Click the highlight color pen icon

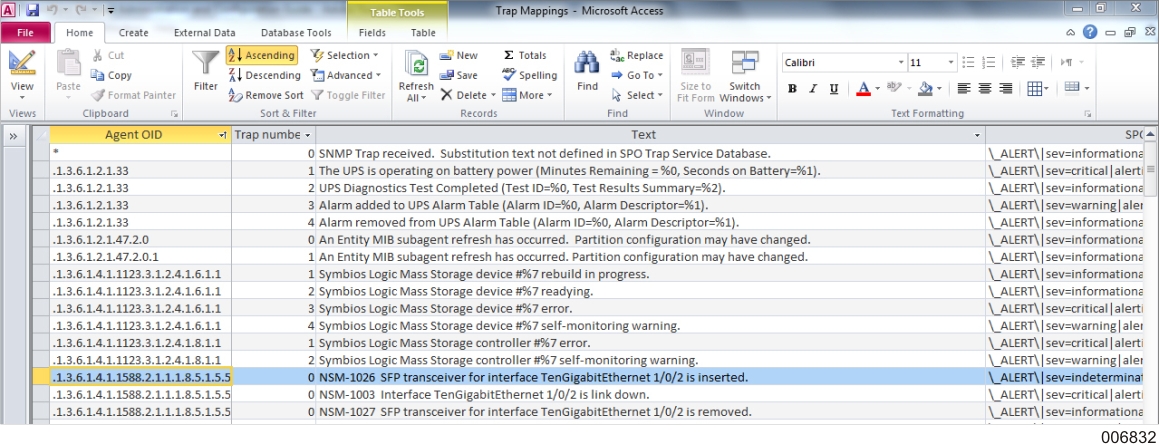(x=895, y=89)
